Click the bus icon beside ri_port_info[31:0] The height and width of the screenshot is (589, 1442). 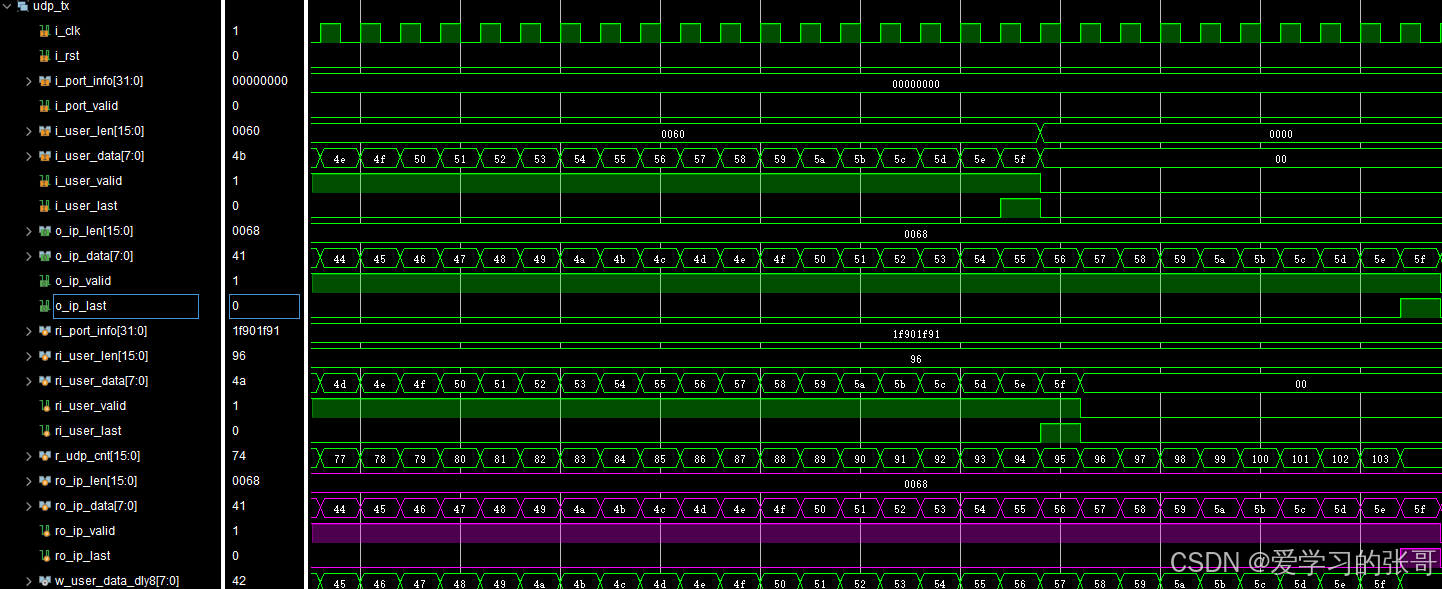coord(44,331)
